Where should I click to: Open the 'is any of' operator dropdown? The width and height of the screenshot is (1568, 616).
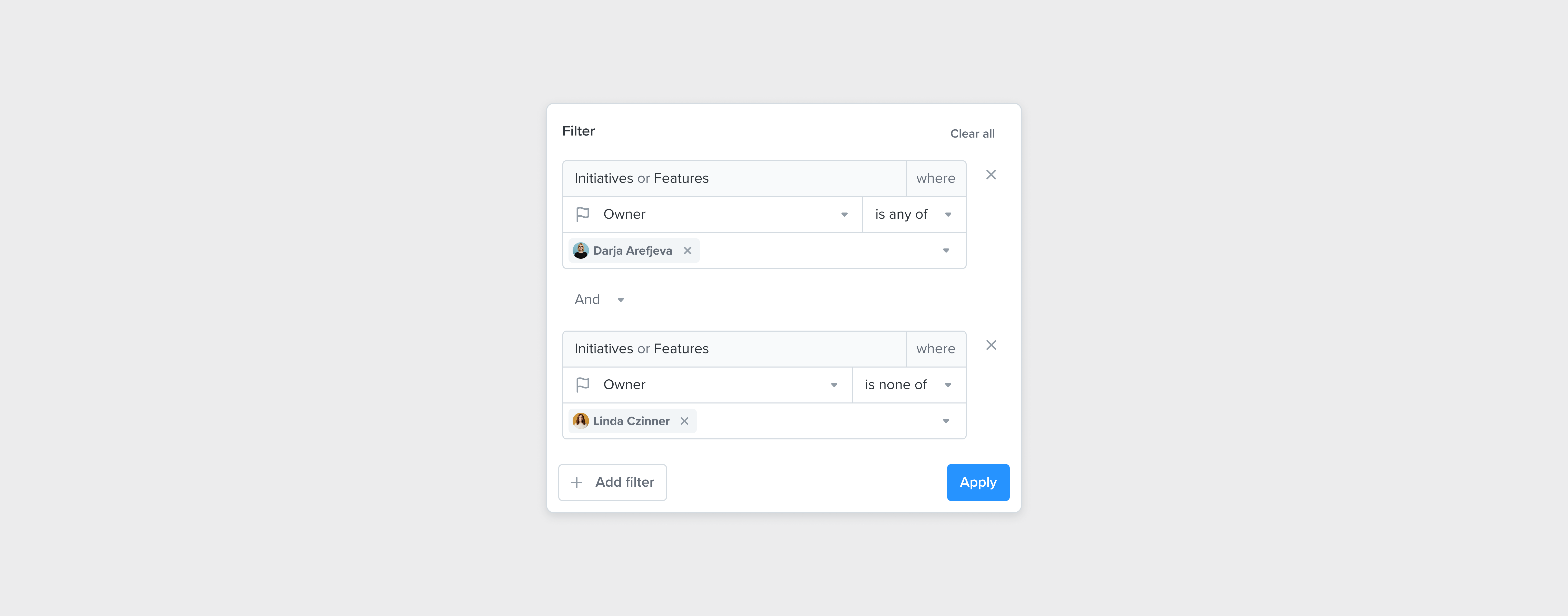click(948, 215)
